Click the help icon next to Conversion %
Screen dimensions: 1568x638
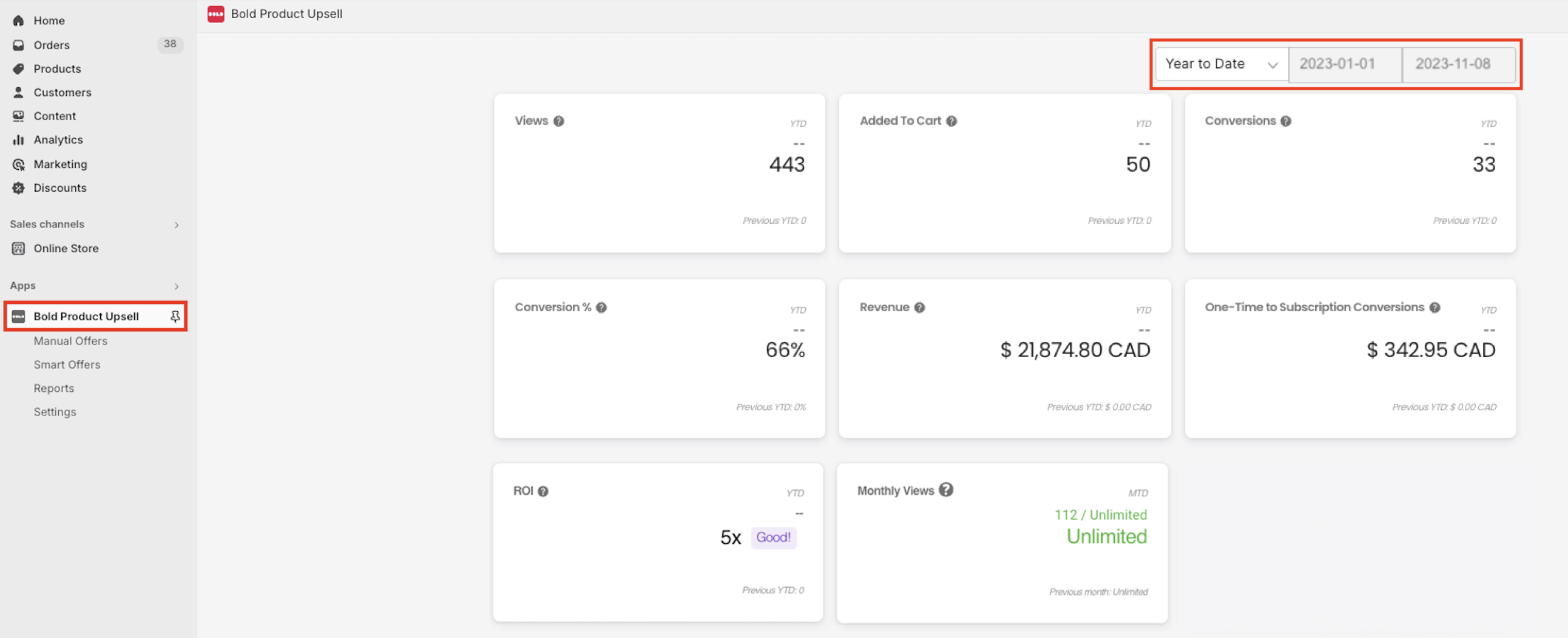(x=601, y=307)
